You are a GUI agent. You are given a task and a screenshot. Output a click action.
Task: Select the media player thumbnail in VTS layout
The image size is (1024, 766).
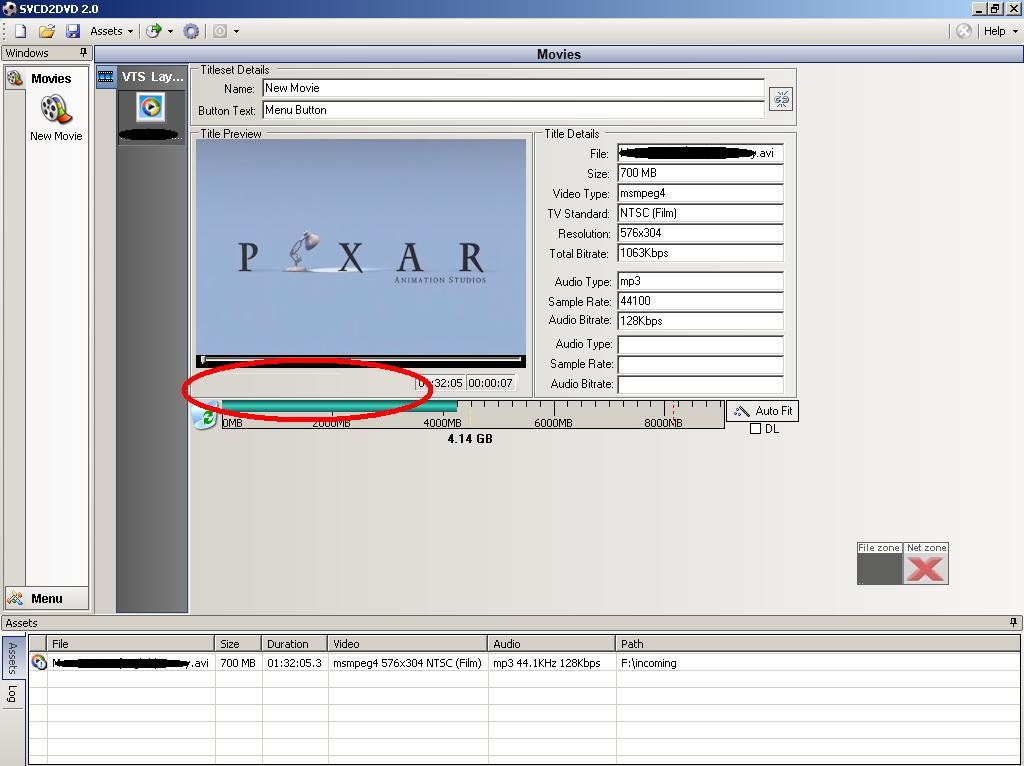click(x=151, y=106)
